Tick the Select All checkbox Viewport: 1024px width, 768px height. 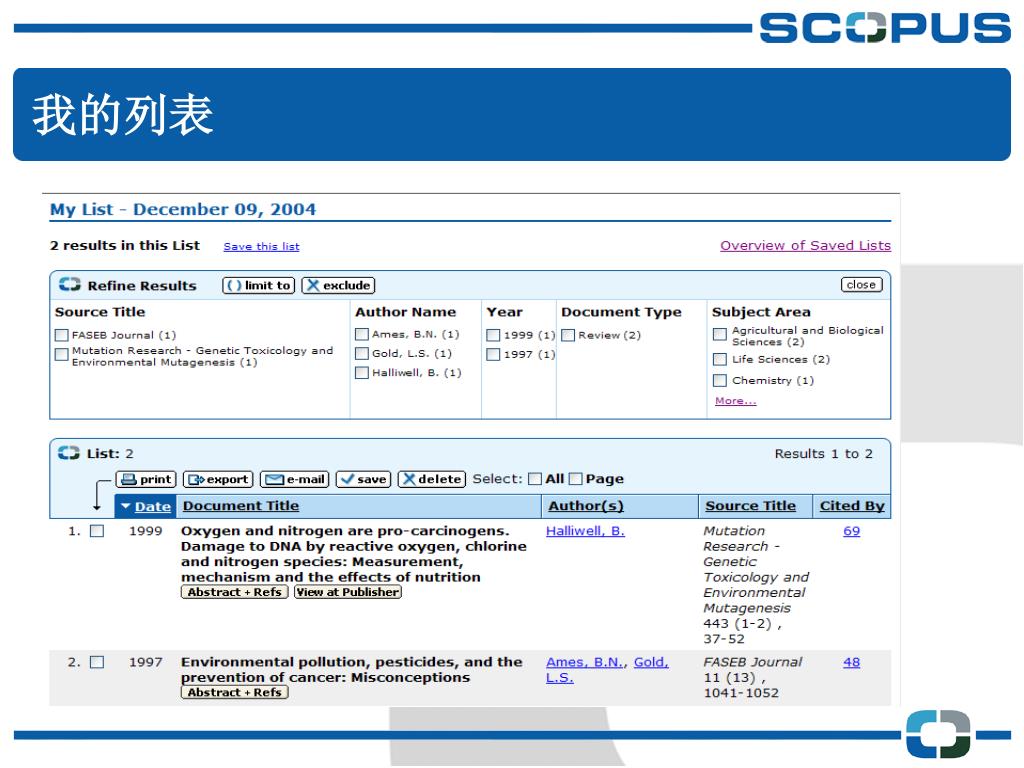(535, 479)
